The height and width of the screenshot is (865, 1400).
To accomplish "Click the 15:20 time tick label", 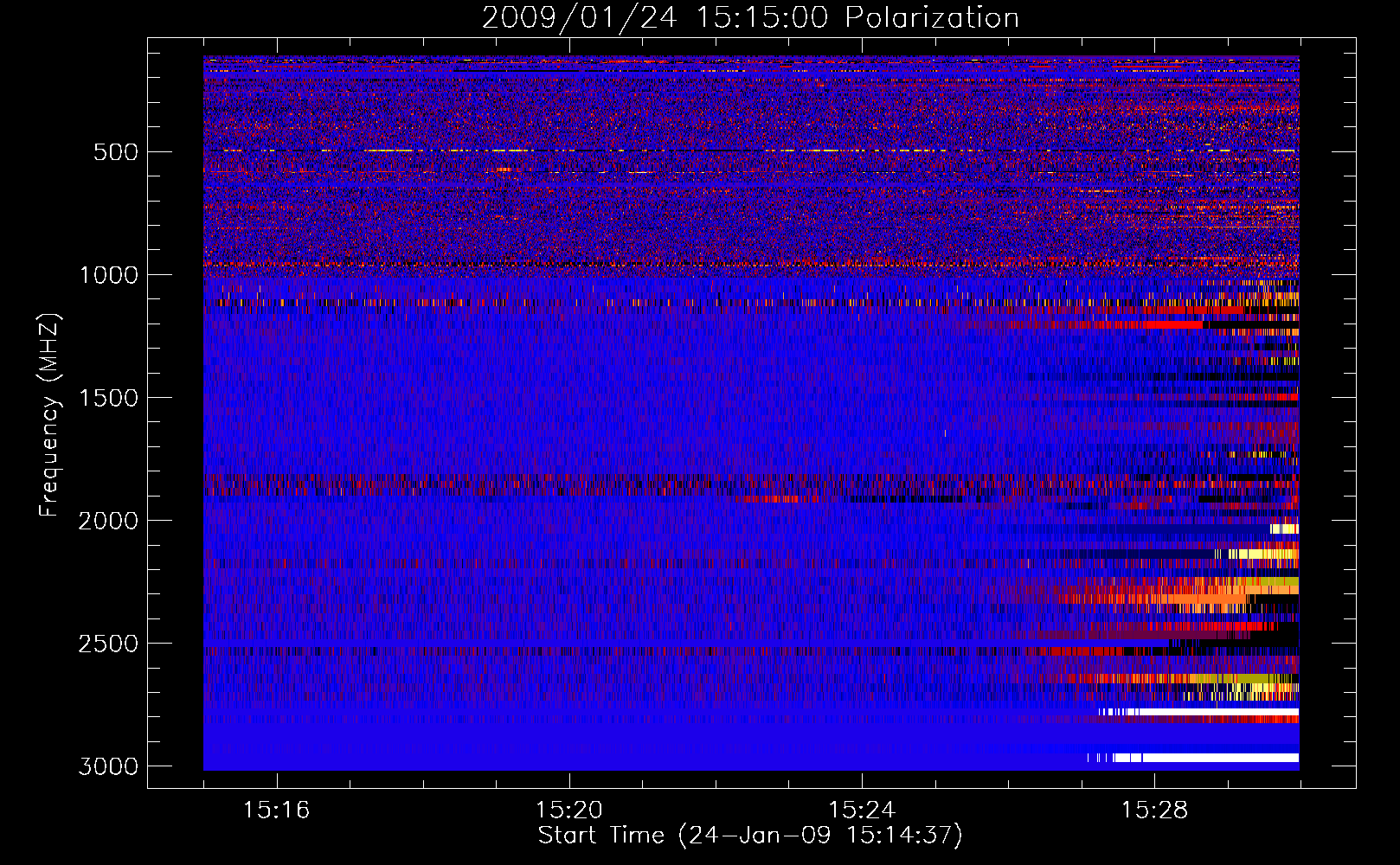I will point(569,811).
